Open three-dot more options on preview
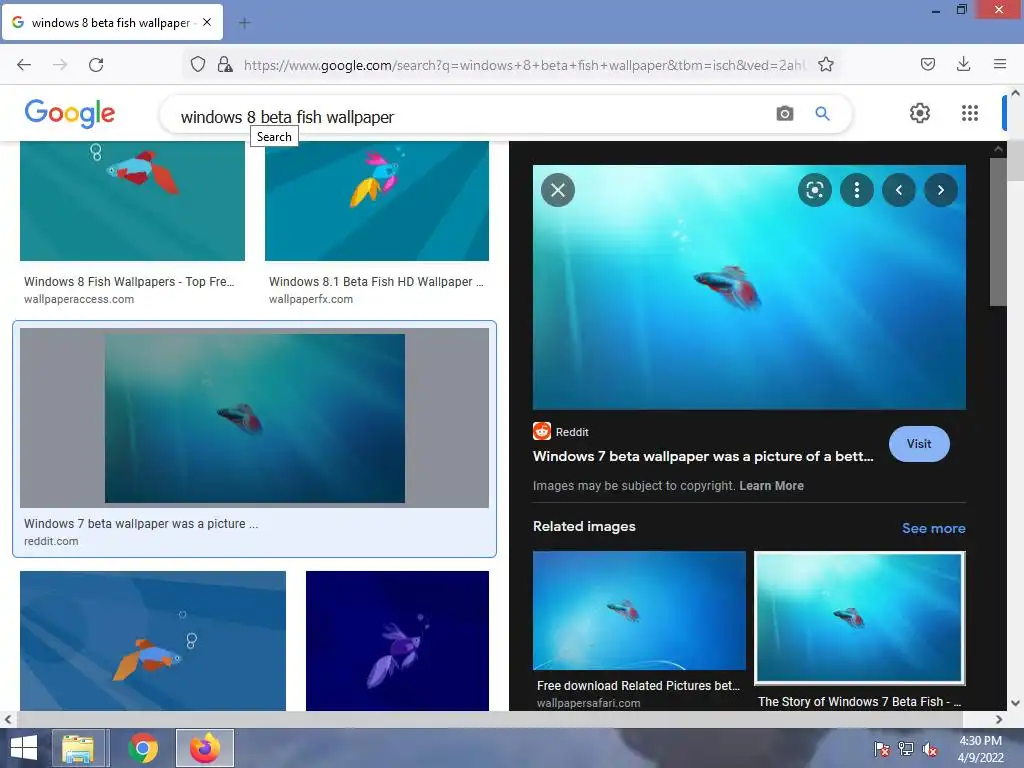 (x=857, y=190)
